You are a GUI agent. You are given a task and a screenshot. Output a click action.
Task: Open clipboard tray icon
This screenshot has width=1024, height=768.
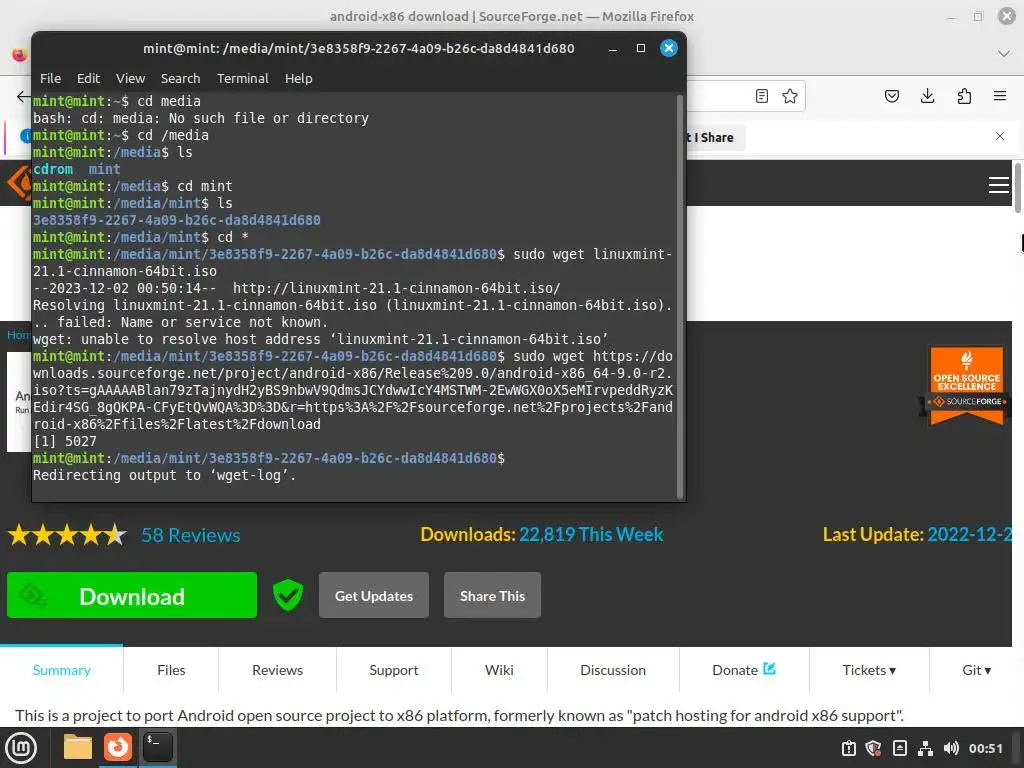848,748
